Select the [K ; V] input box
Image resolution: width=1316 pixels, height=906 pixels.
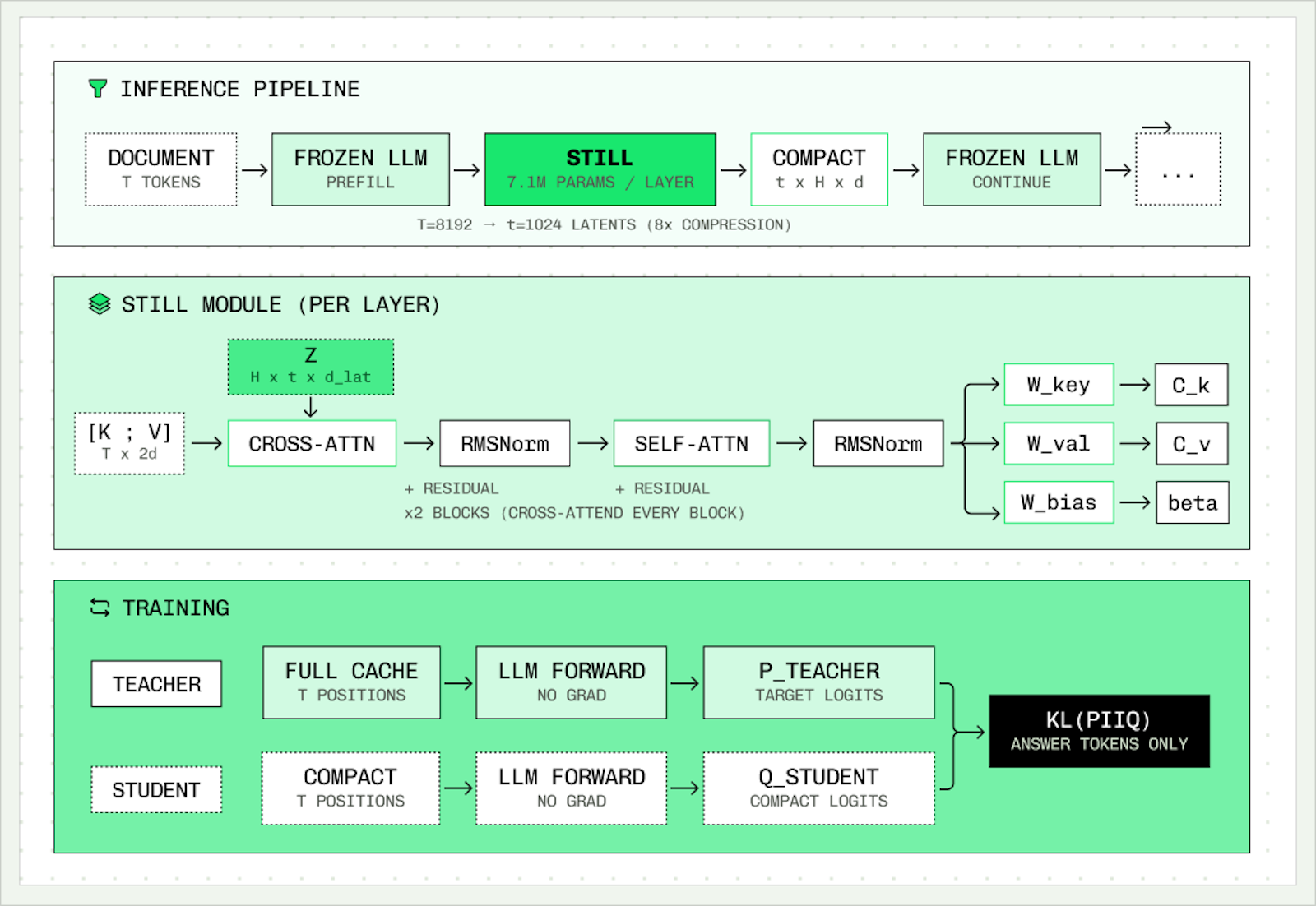click(x=130, y=443)
